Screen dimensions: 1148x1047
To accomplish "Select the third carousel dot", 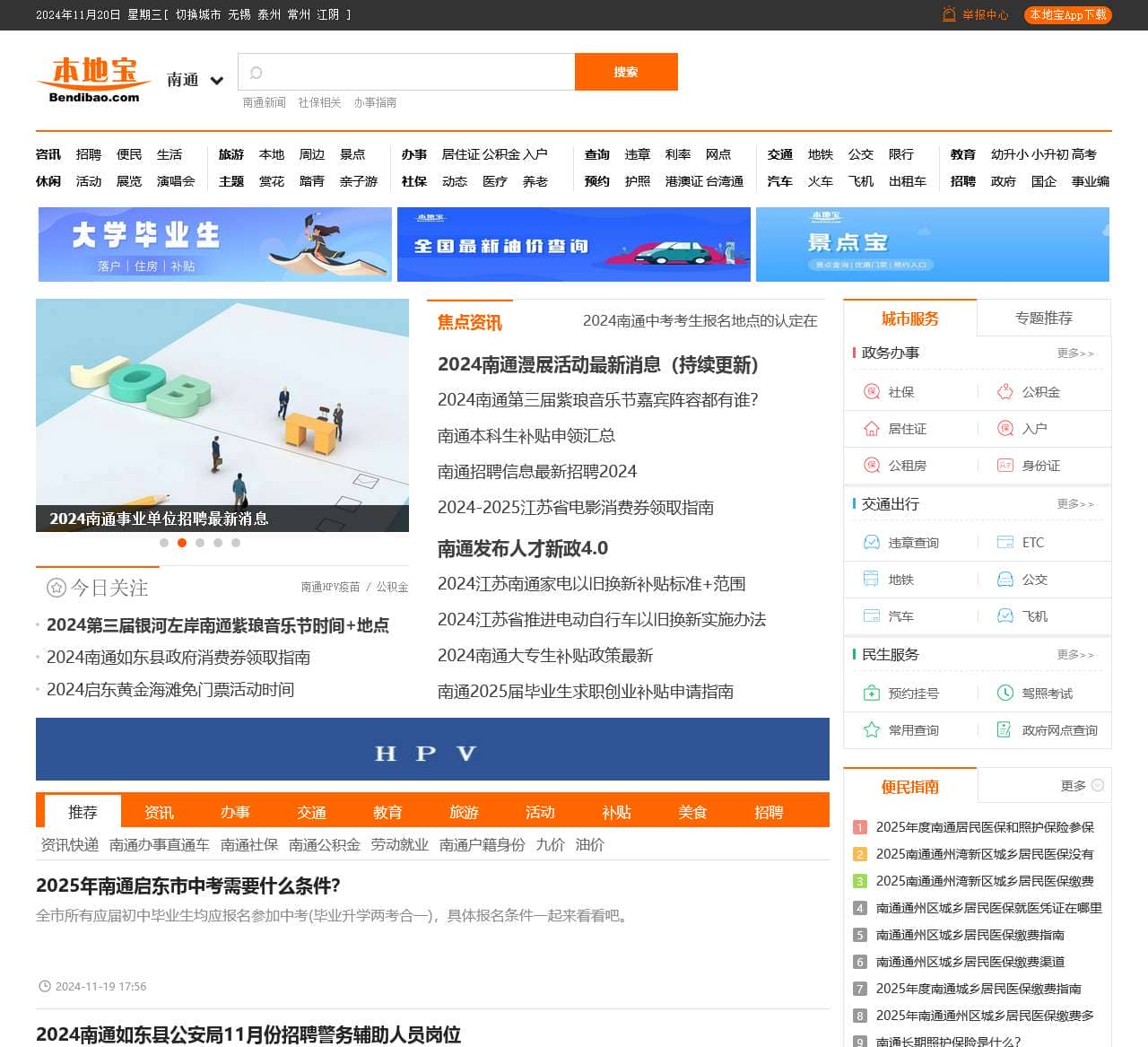I will [x=200, y=543].
